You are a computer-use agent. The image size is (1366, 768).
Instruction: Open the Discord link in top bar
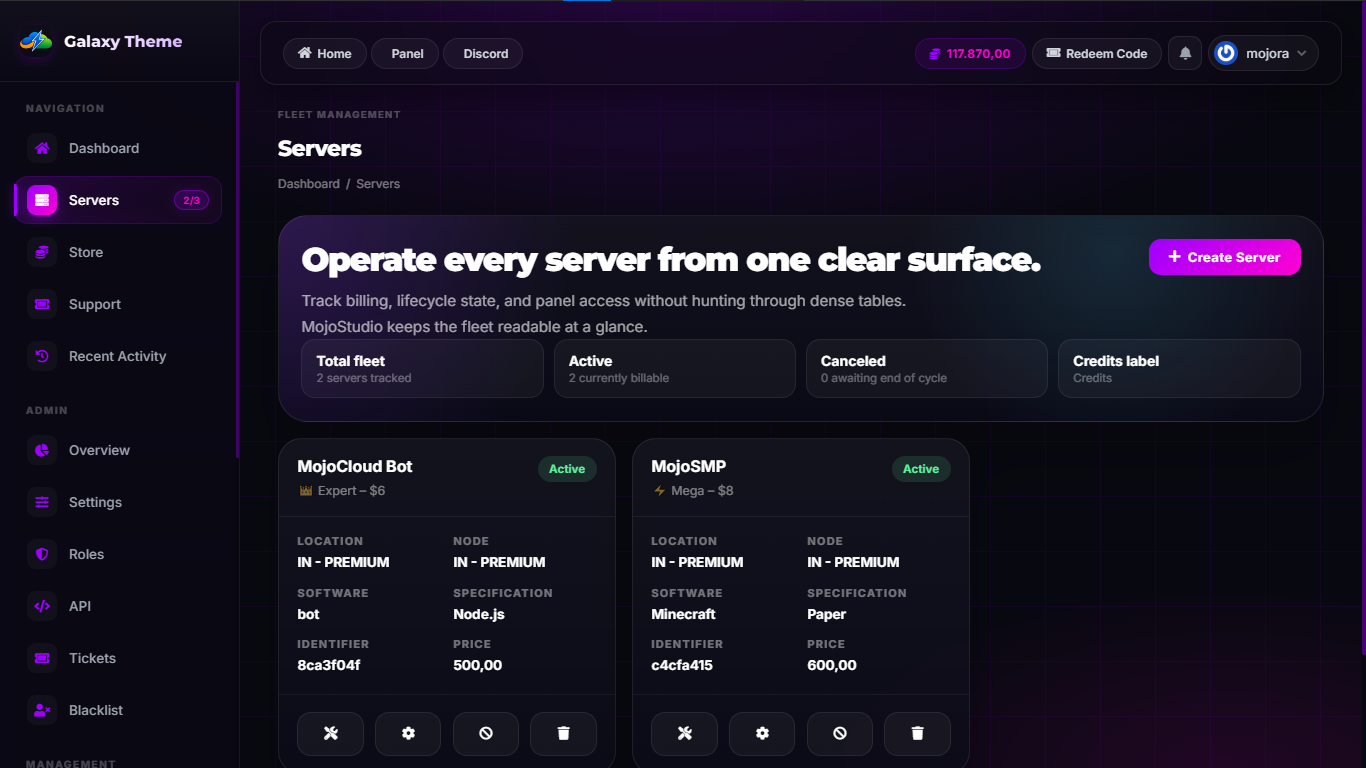coord(484,54)
